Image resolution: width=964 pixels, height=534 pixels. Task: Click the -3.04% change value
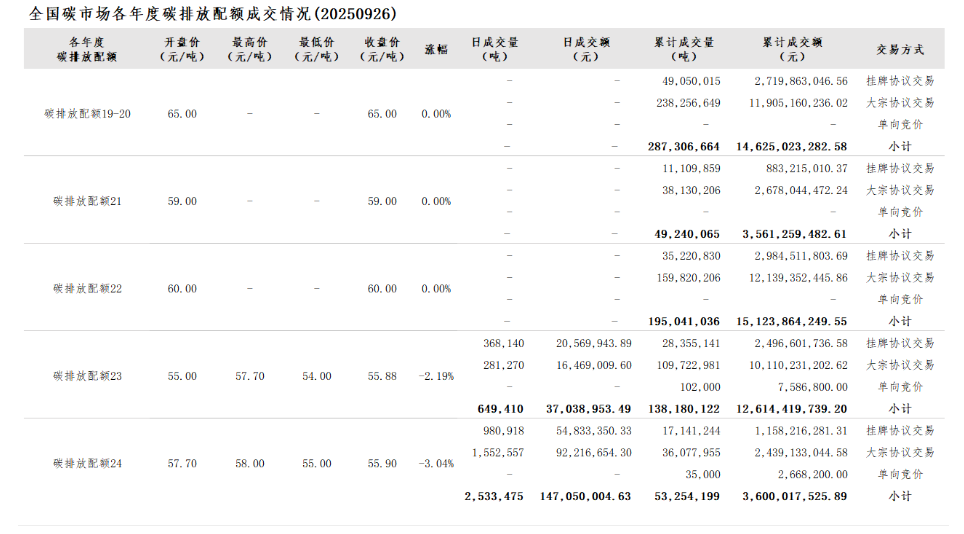[436, 464]
